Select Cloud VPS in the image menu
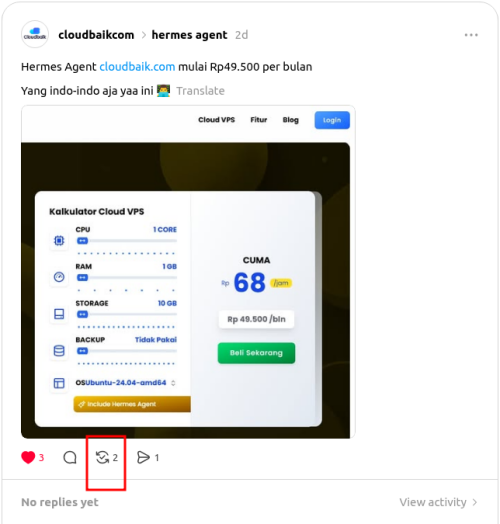 coord(217,120)
